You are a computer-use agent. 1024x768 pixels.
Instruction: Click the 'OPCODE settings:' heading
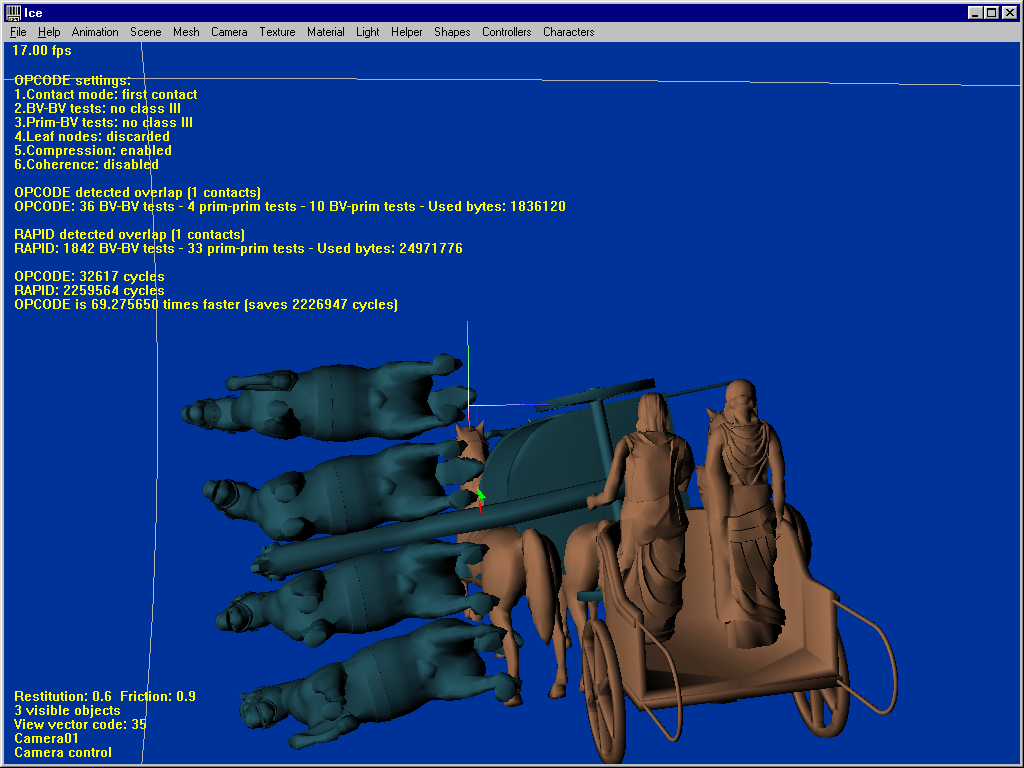tap(72, 80)
